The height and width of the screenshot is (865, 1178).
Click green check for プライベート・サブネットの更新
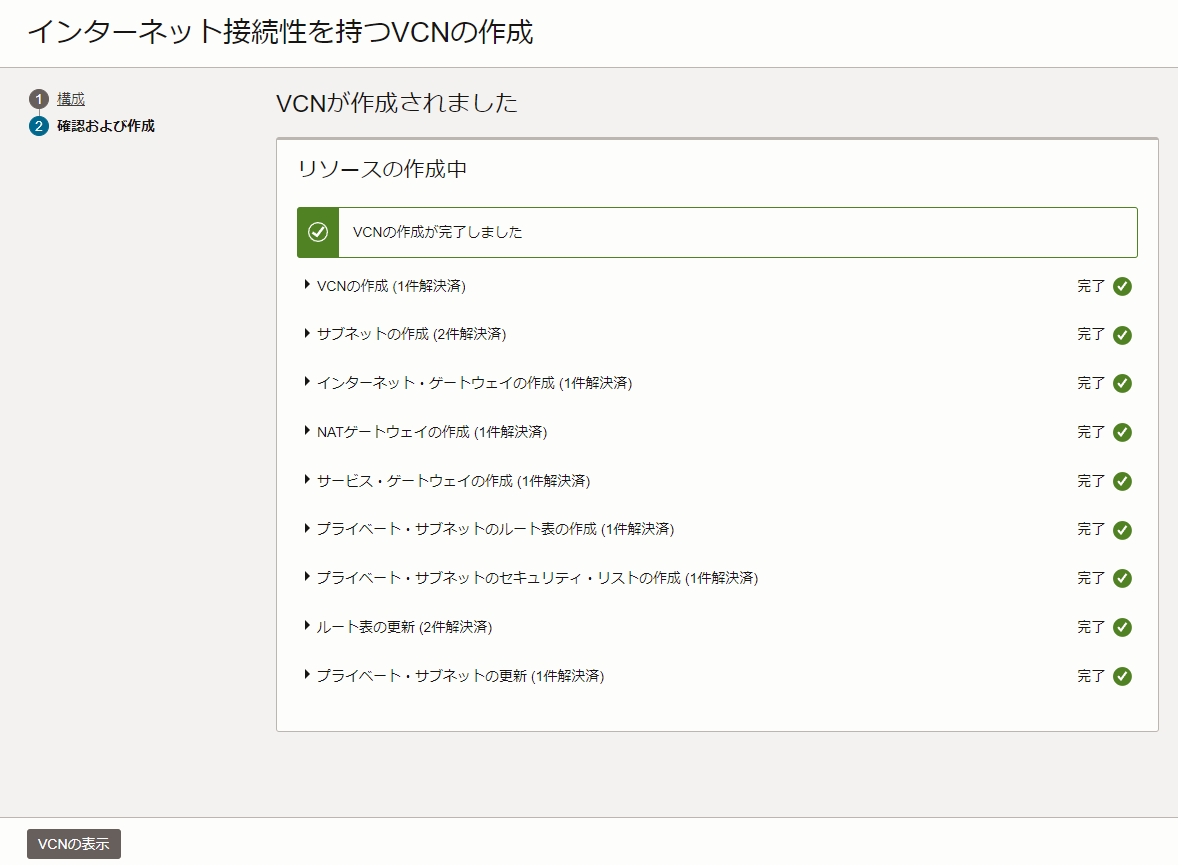coord(1122,676)
